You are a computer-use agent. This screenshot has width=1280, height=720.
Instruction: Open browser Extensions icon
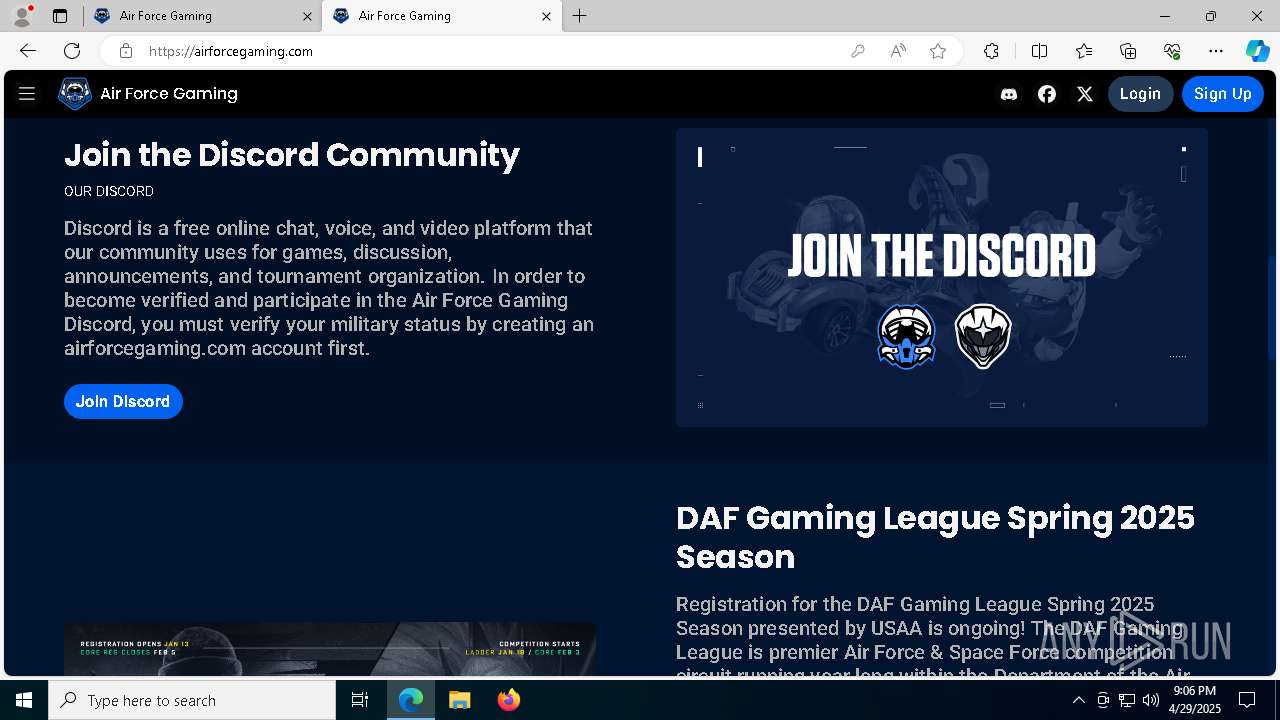point(991,51)
